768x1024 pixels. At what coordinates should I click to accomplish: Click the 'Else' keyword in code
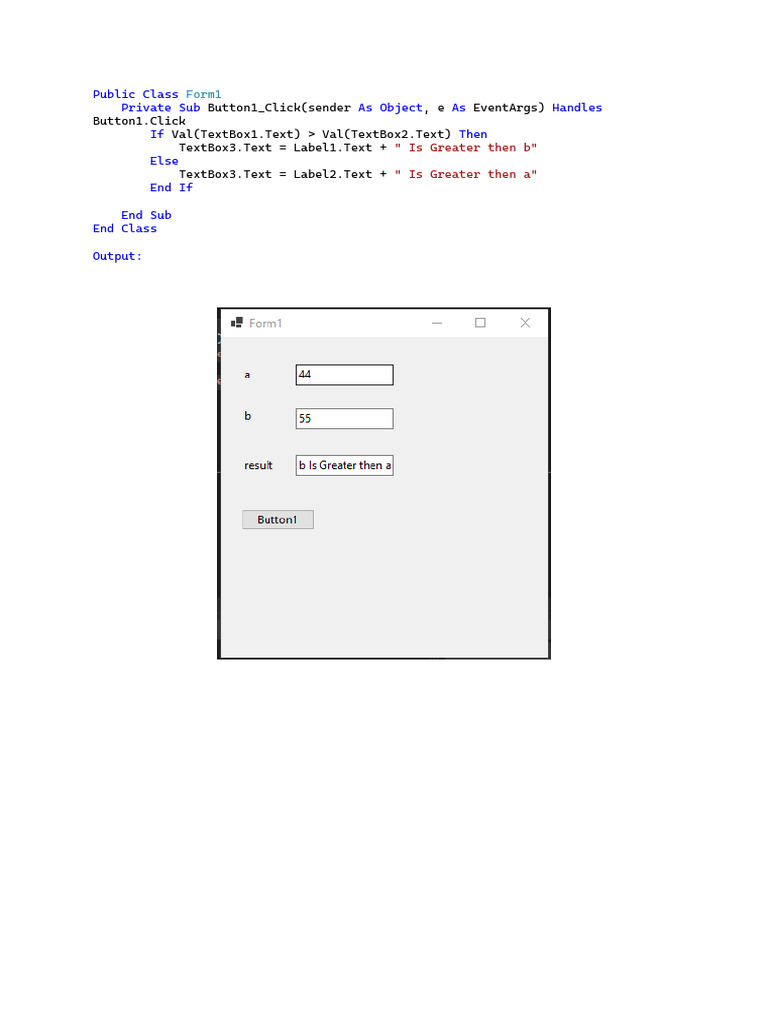click(x=164, y=161)
